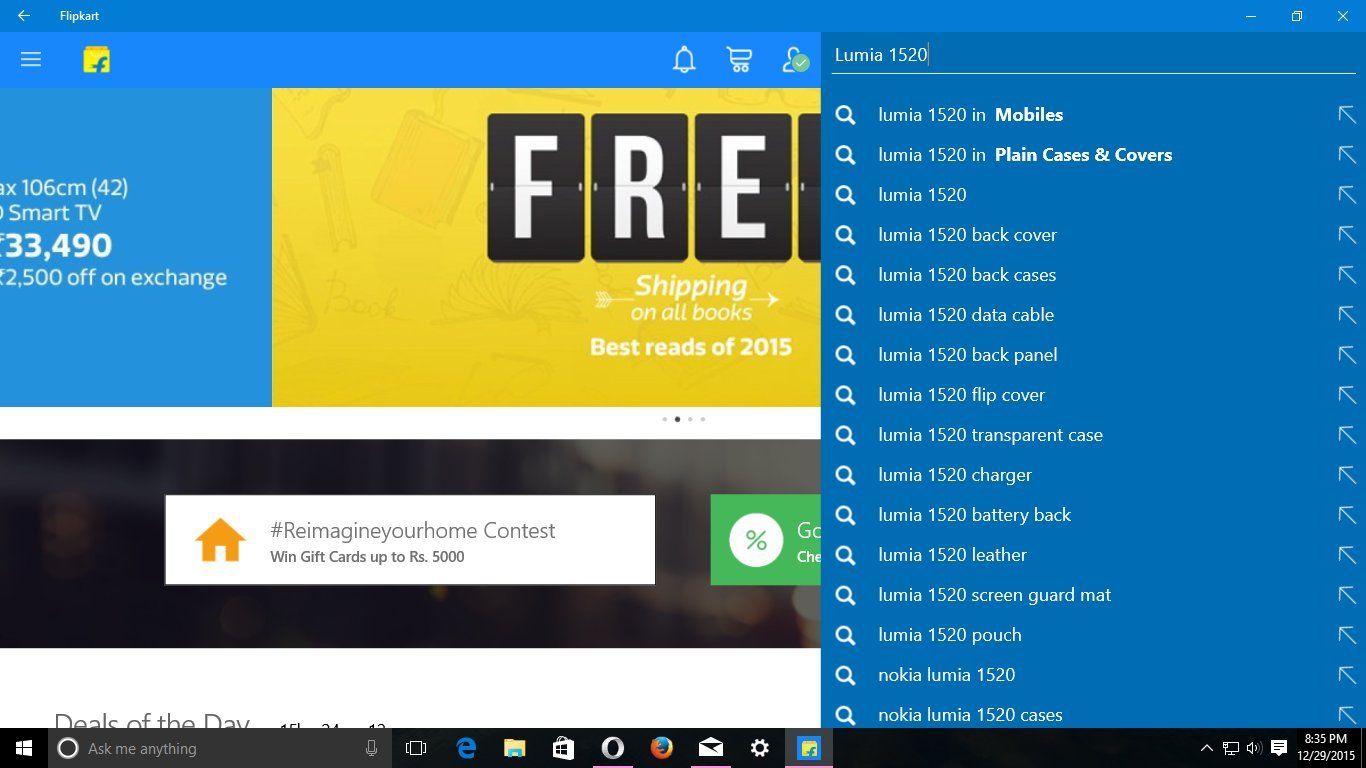Click search icon beside 'lumia 1520 in Mobiles'
The image size is (1366, 768).
tap(846, 115)
